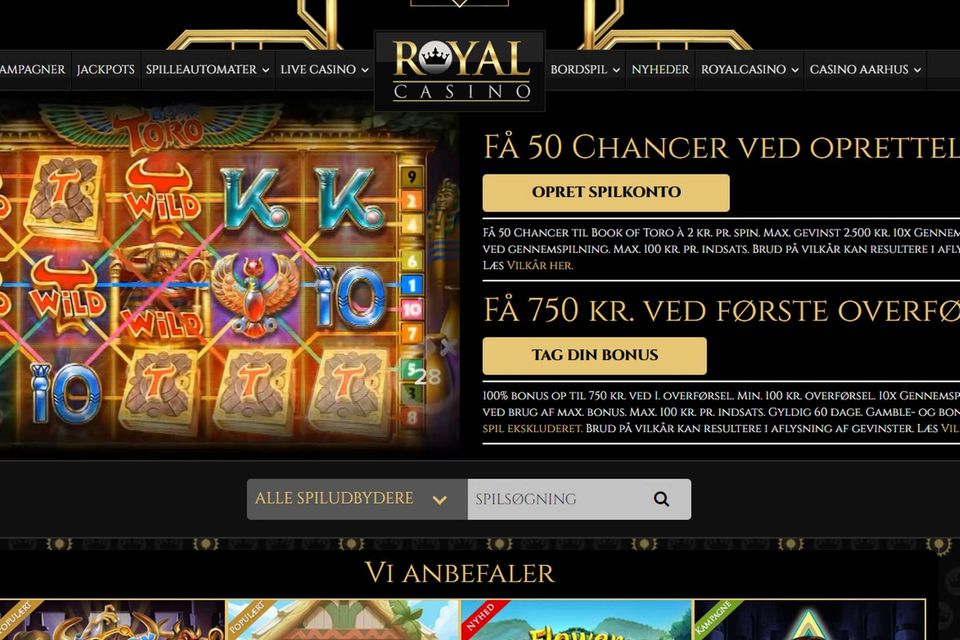This screenshot has height=640, width=960.
Task: Expand the RoyalCasino menu
Action: point(749,70)
